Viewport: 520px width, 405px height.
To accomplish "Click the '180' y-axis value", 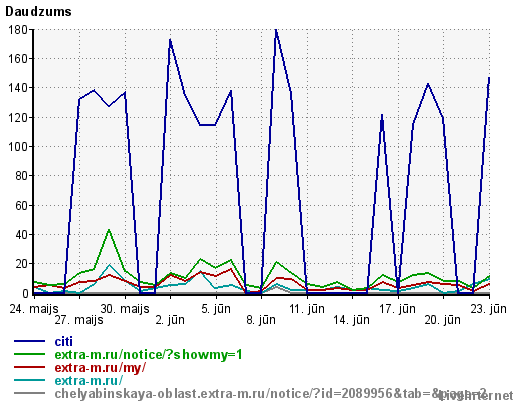I will (x=18, y=30).
